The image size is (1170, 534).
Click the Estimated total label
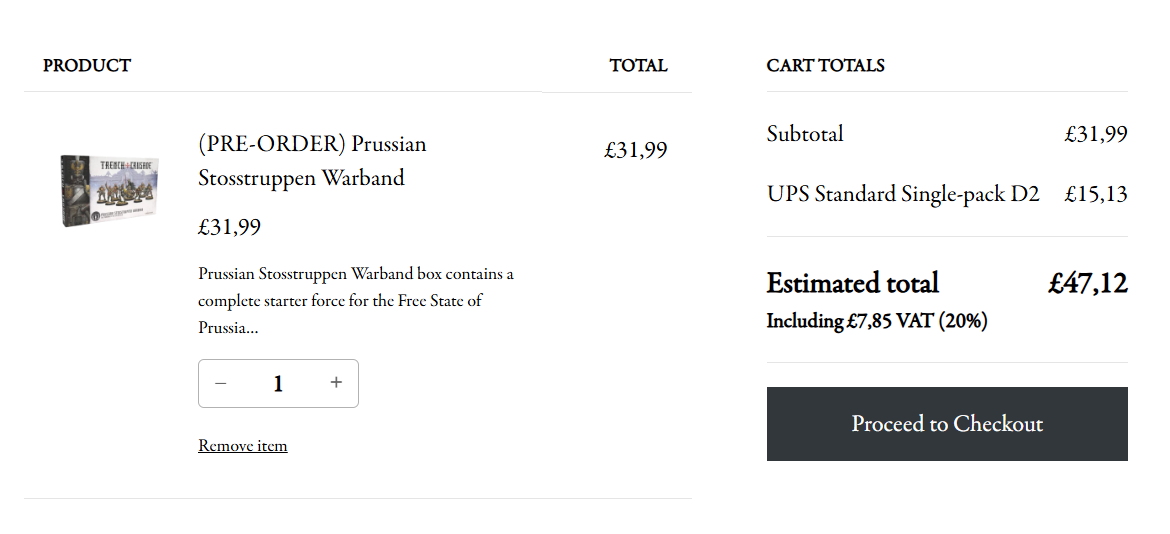tap(852, 283)
